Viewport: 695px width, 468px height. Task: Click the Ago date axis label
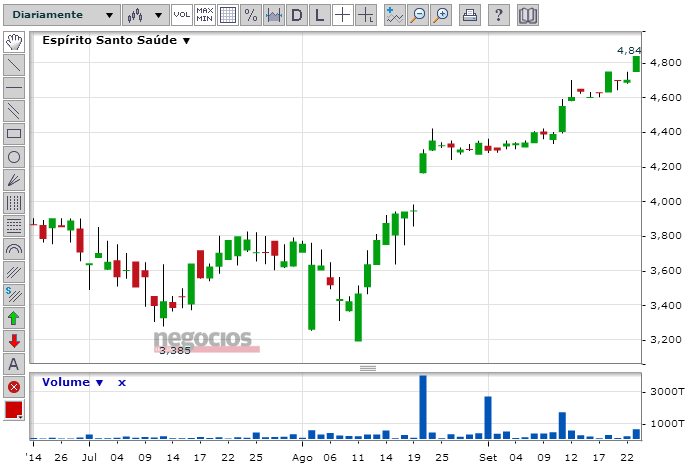302,458
